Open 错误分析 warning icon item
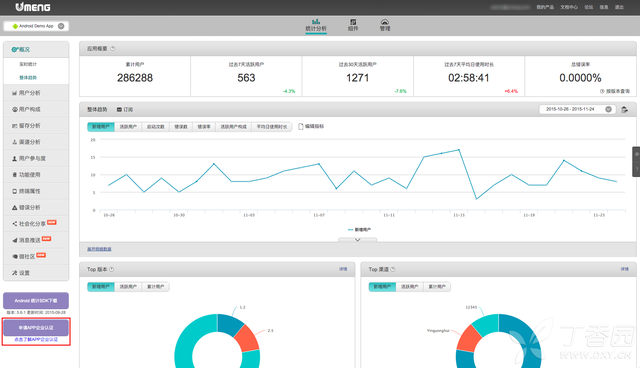Viewport: 640px width, 368px height. [36, 207]
